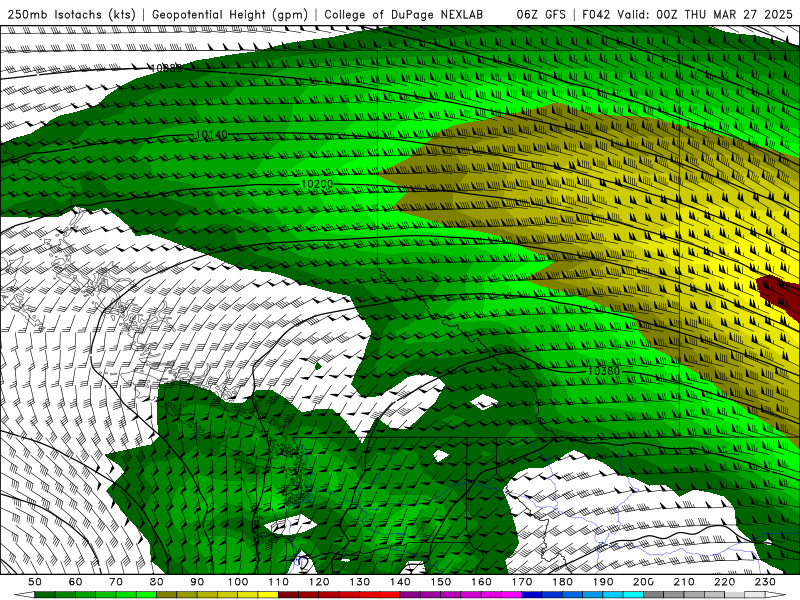Click the 200 label on the color scale
800x600 pixels.
pyautogui.click(x=643, y=582)
